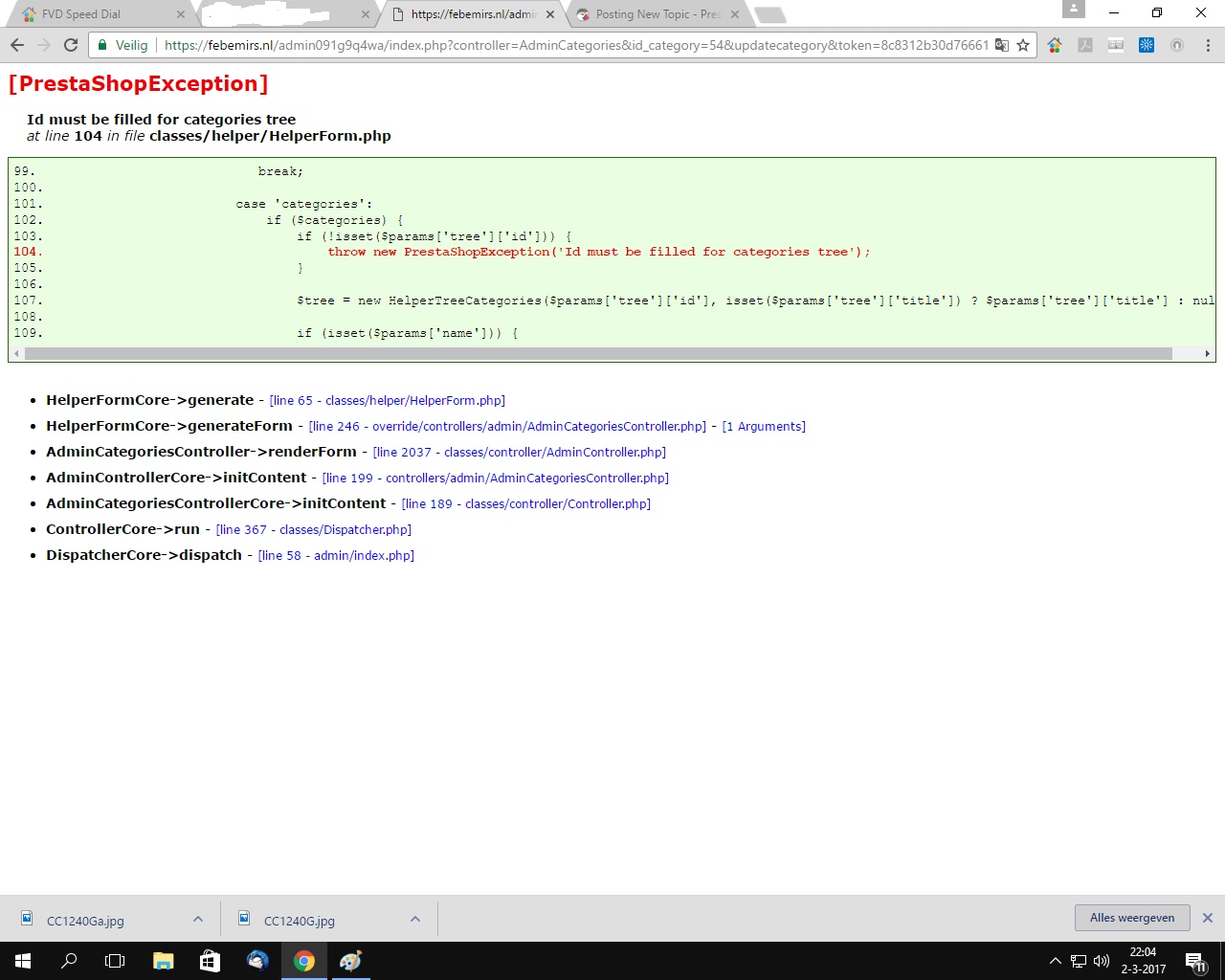Open line 189 Controller.php trace link
Screen dimensions: 1225x980
tap(526, 504)
